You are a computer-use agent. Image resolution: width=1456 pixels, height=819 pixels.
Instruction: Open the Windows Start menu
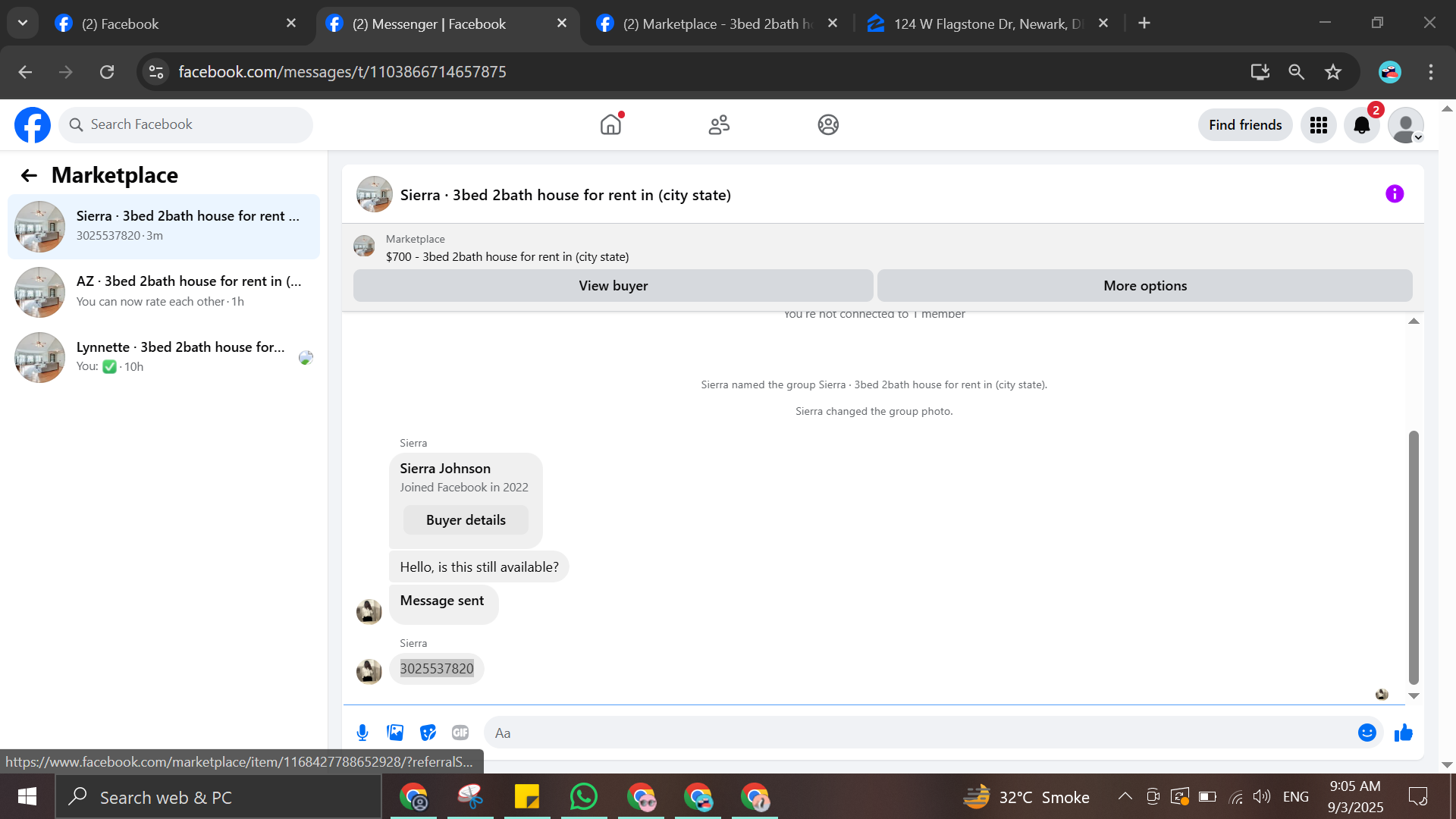click(27, 797)
